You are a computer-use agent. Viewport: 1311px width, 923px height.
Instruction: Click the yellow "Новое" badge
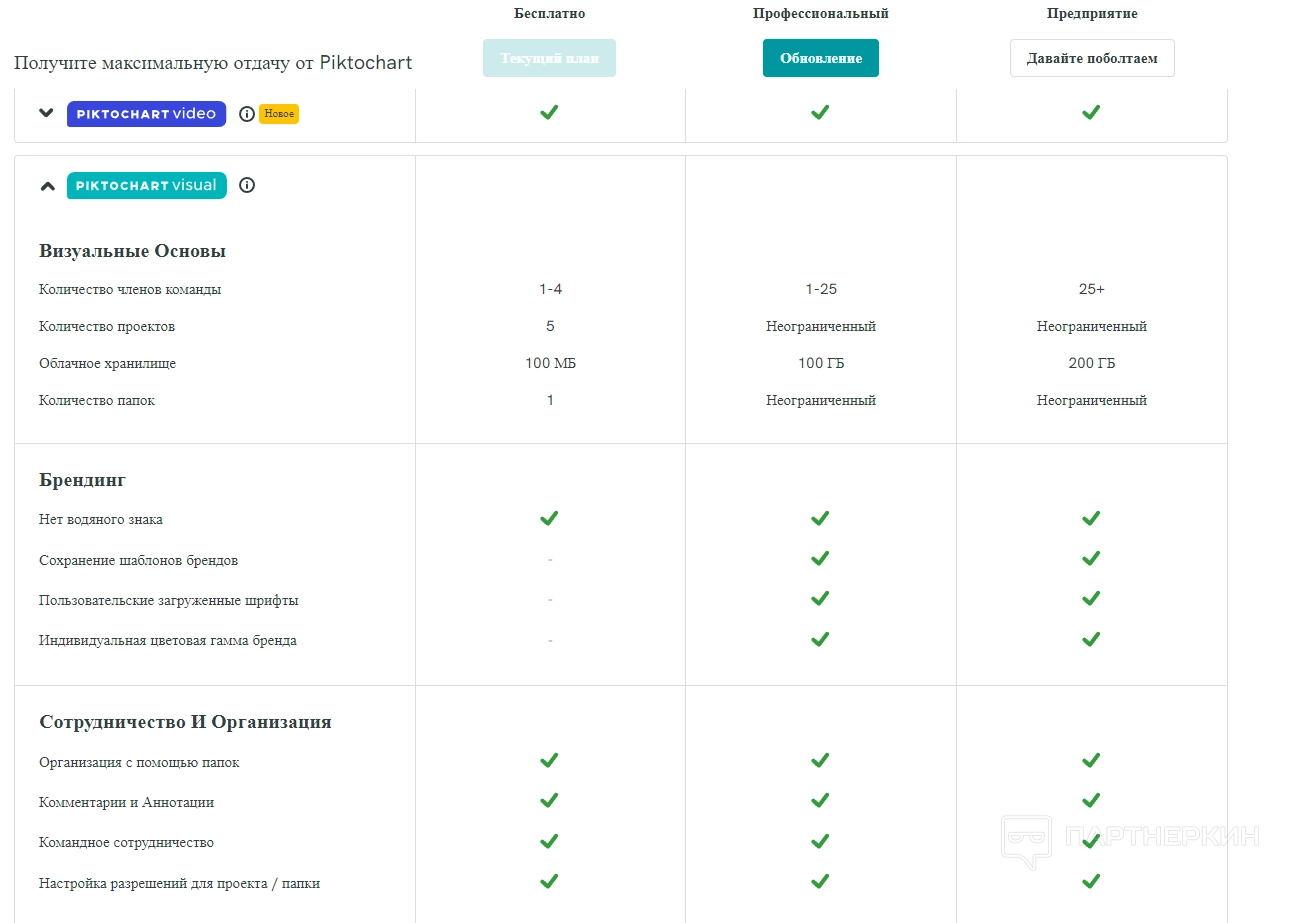pyautogui.click(x=279, y=114)
